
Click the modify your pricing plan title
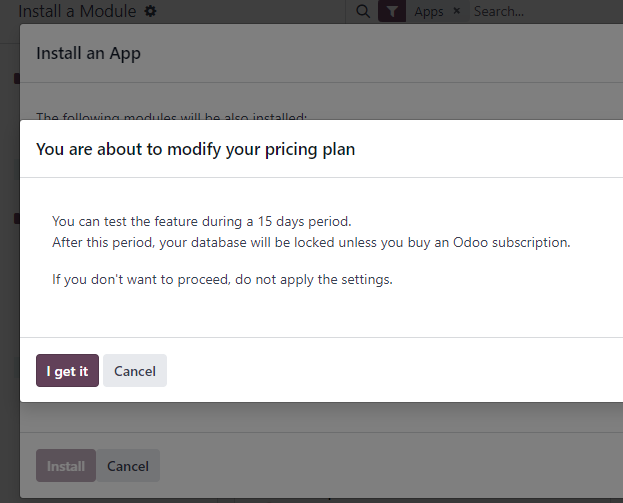[195, 149]
